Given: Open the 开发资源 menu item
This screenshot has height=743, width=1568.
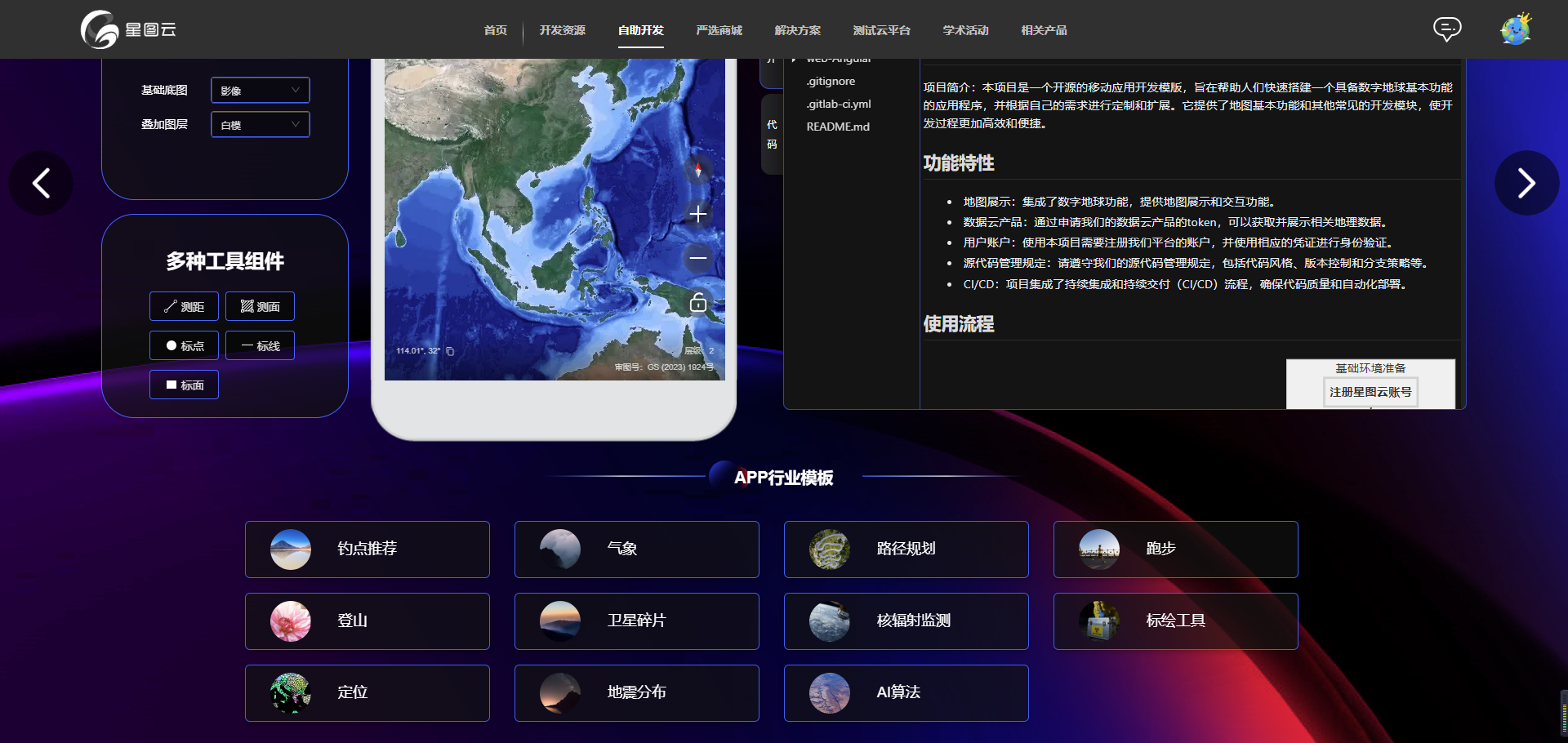Looking at the screenshot, I should point(563,30).
